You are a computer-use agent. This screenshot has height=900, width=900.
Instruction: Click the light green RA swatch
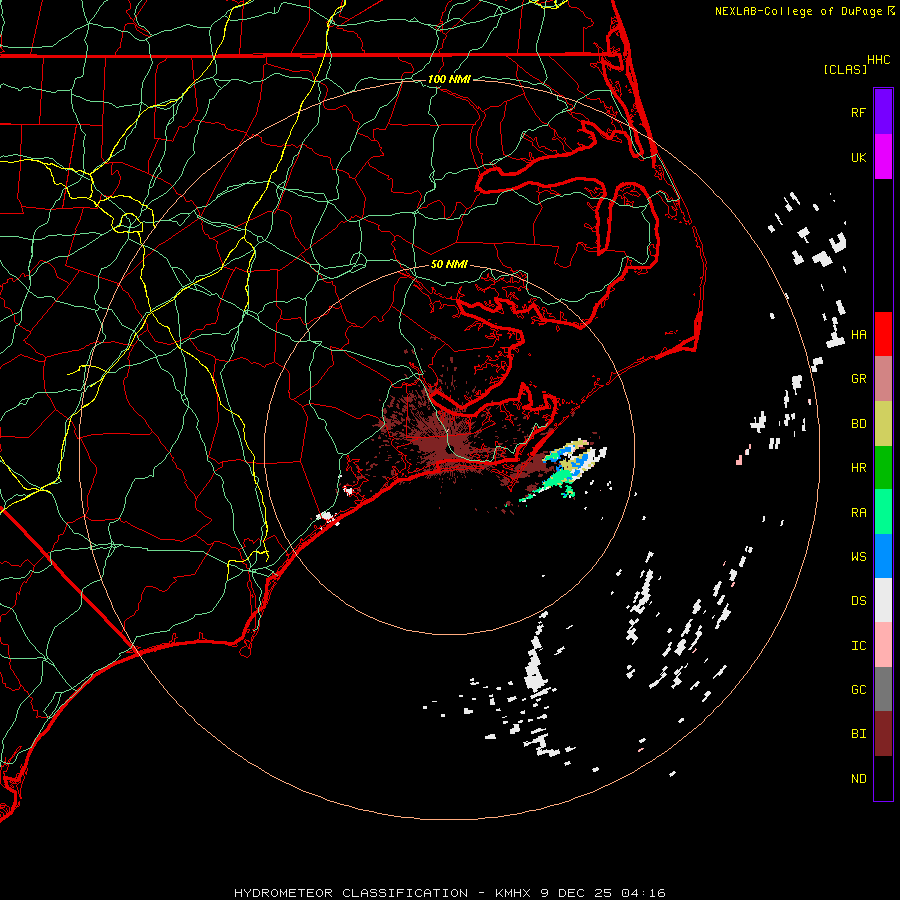click(x=883, y=512)
